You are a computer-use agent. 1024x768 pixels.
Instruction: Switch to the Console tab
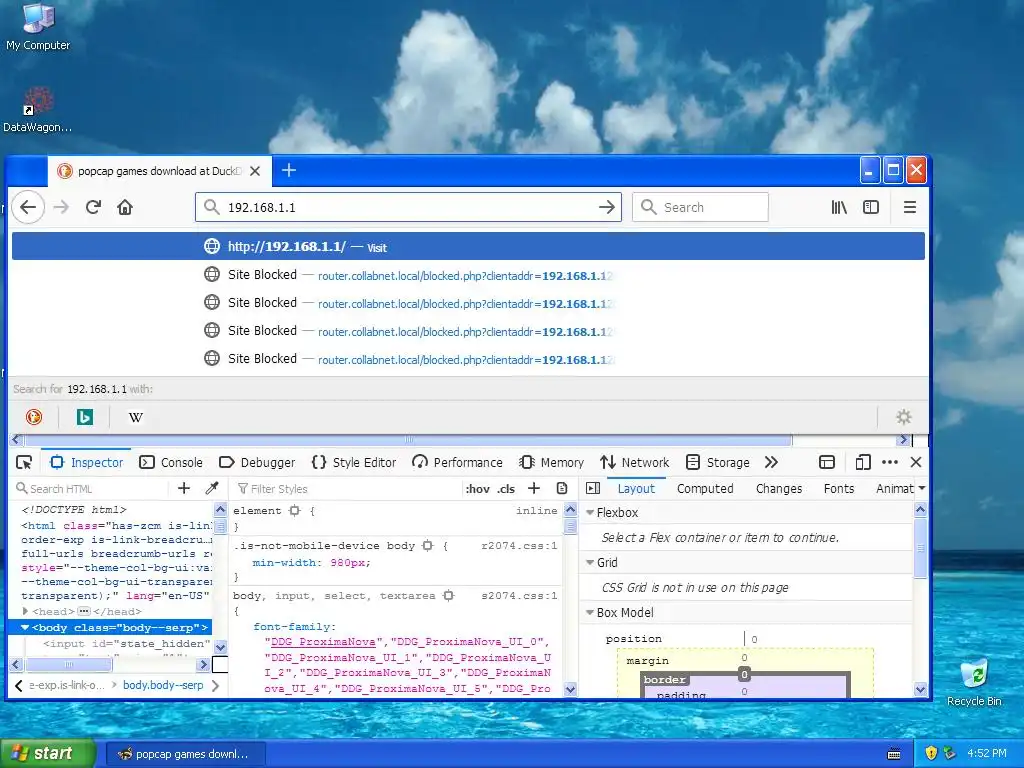click(171, 462)
